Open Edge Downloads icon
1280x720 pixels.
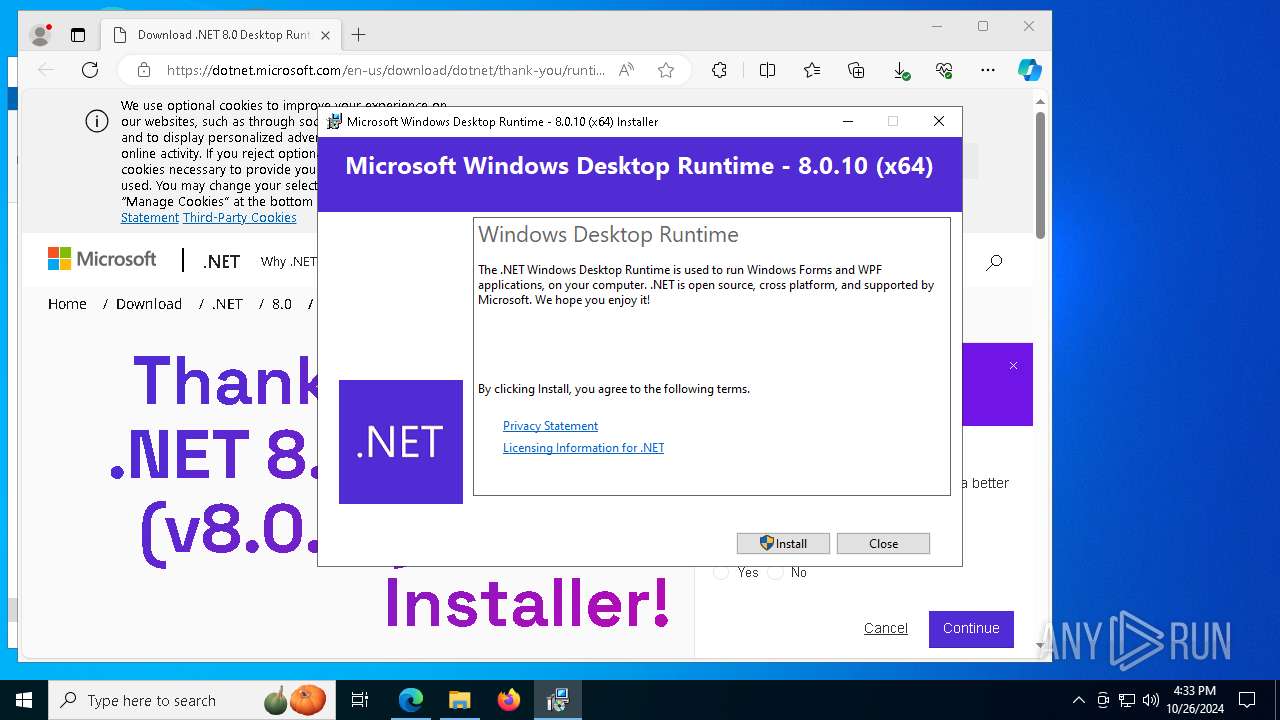click(900, 70)
